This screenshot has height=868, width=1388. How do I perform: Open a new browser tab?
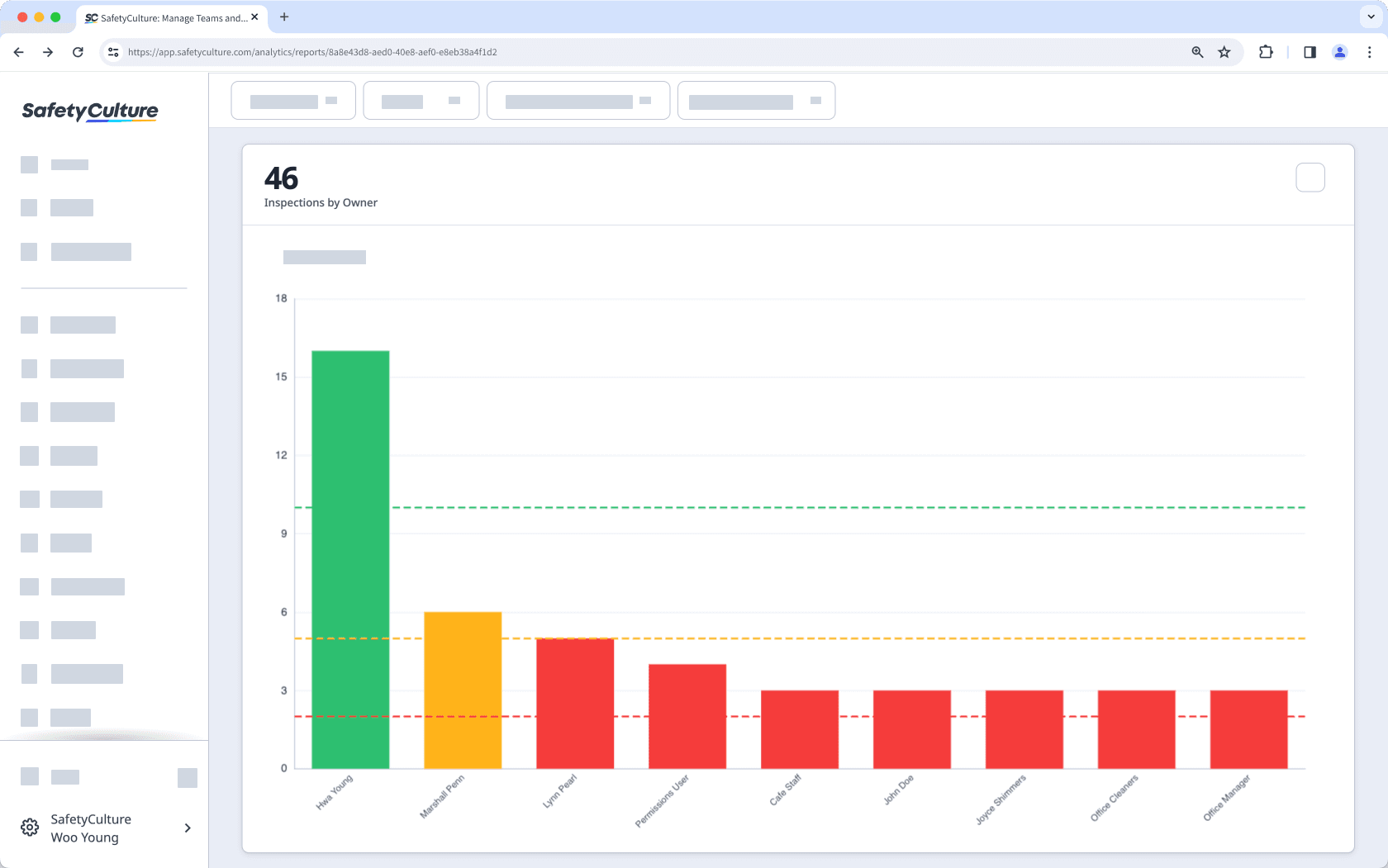(284, 17)
